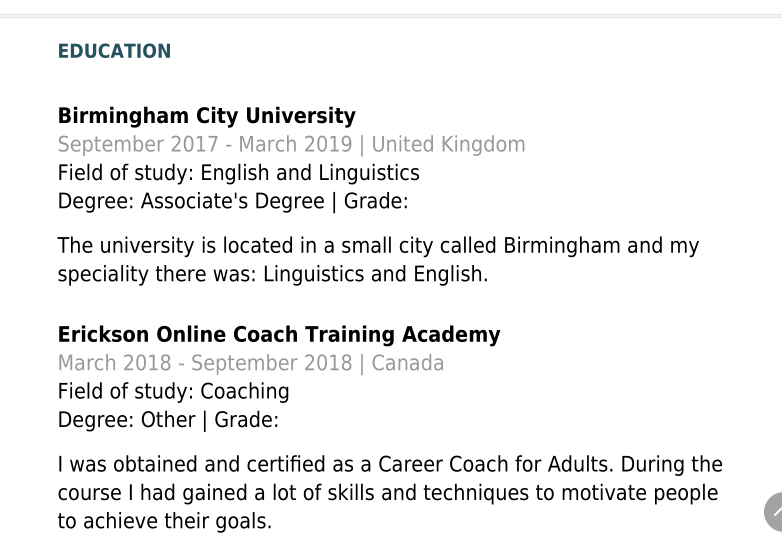This screenshot has height=556, width=782.
Task: Click the Birmingham City University title
Action: (206, 116)
